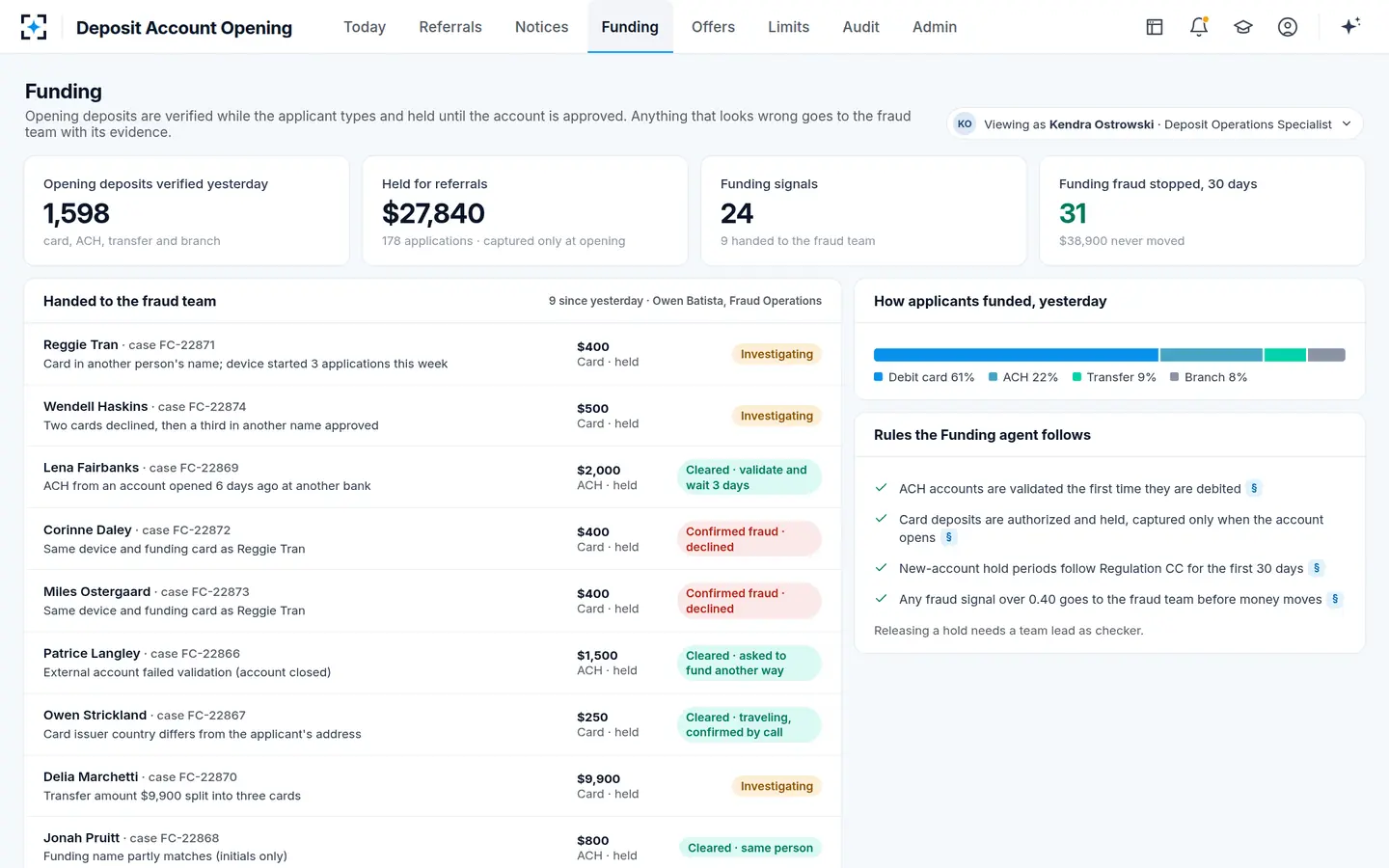Click Investigating badge for Delia Marchetti
The image size is (1389, 868).
(776, 786)
